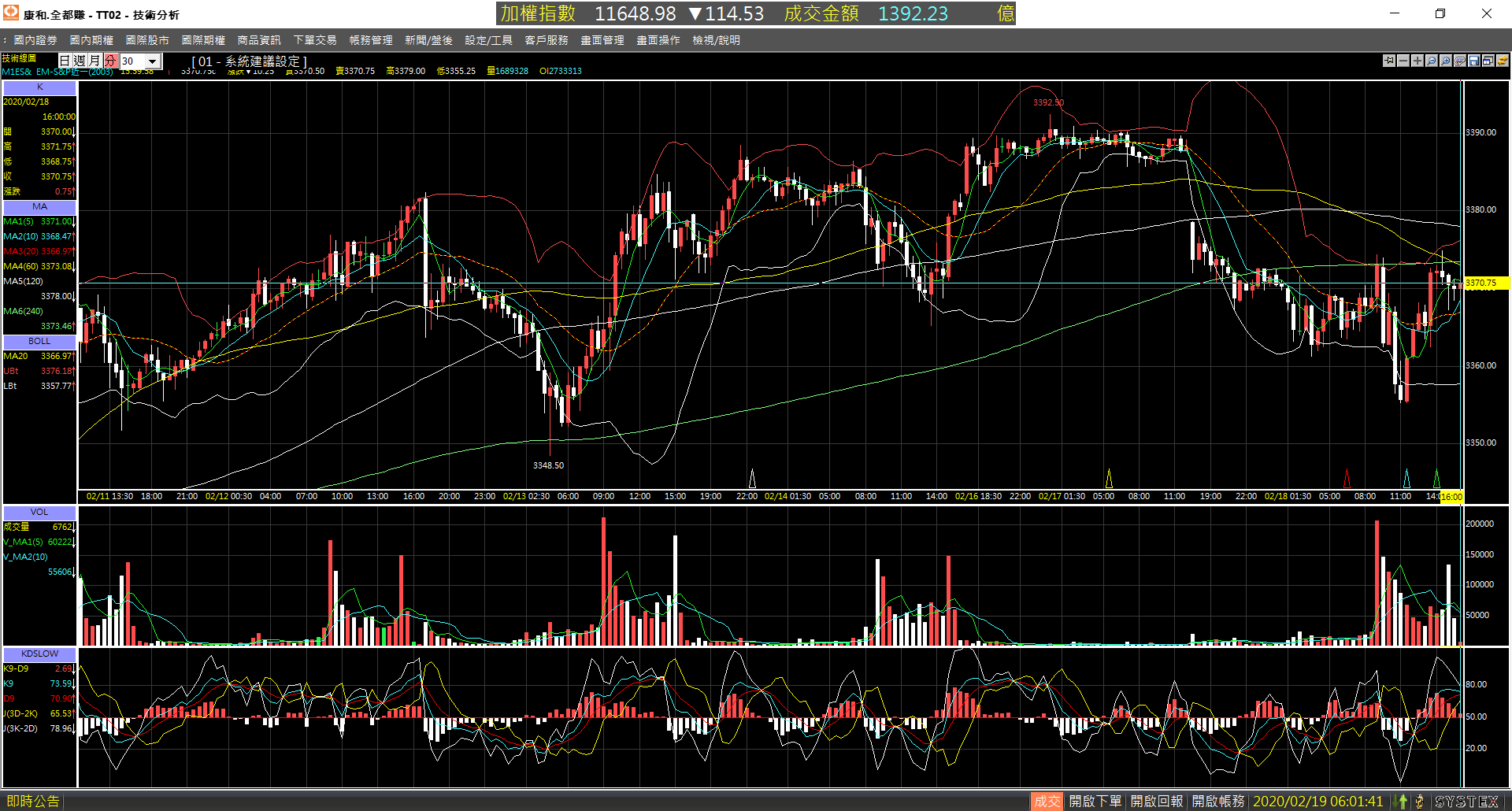The height and width of the screenshot is (811, 1512).
Task: Click the K indicator panel header
Action: (40, 87)
